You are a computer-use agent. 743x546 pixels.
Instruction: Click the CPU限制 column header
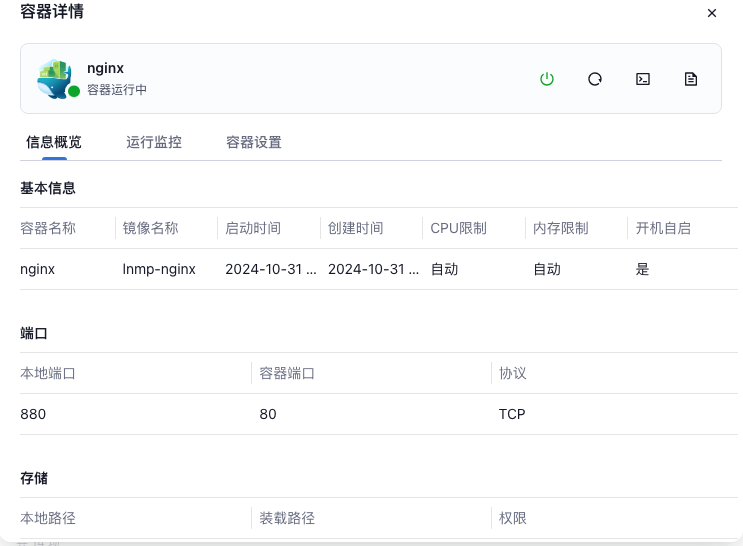point(458,228)
